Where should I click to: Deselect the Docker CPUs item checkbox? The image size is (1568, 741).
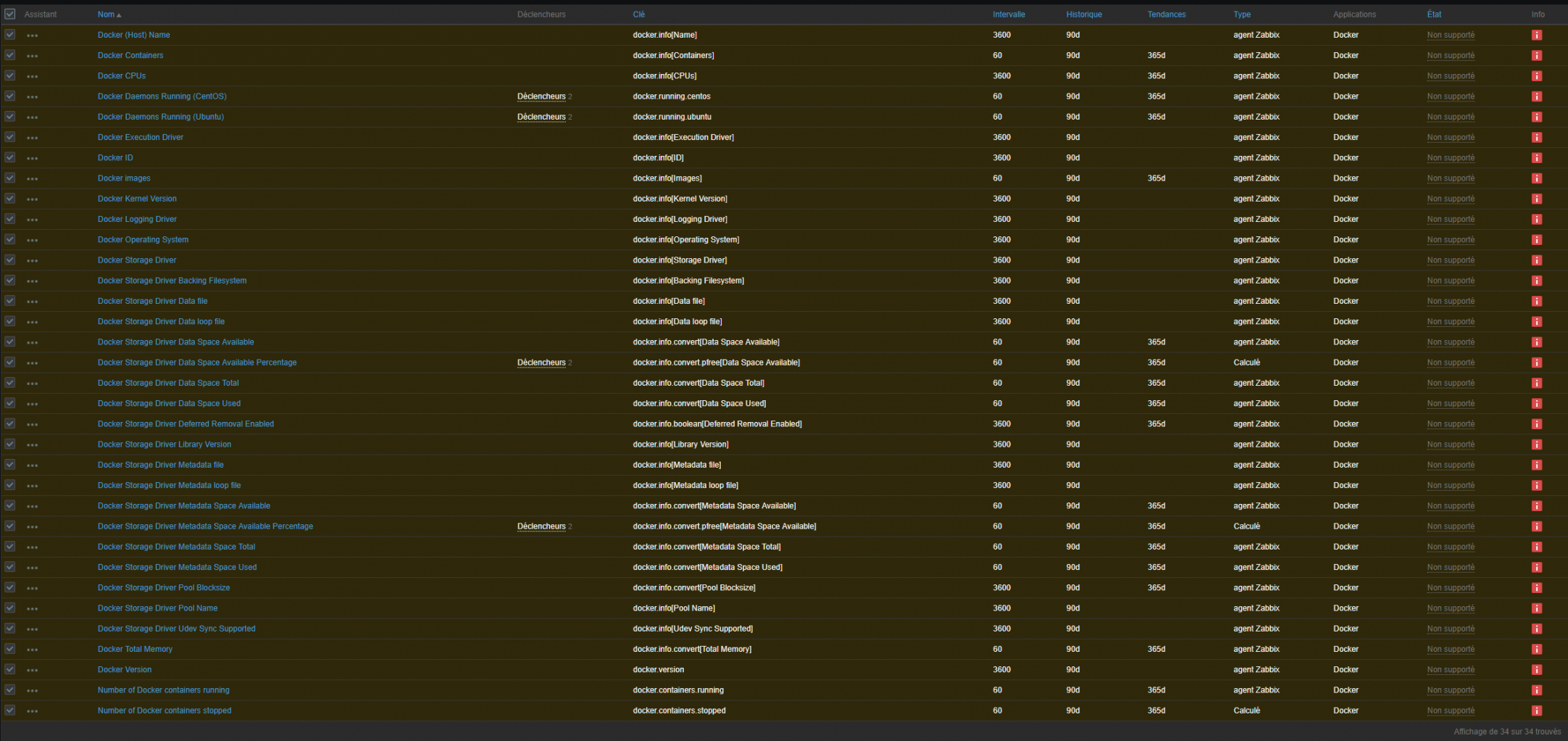pos(10,75)
